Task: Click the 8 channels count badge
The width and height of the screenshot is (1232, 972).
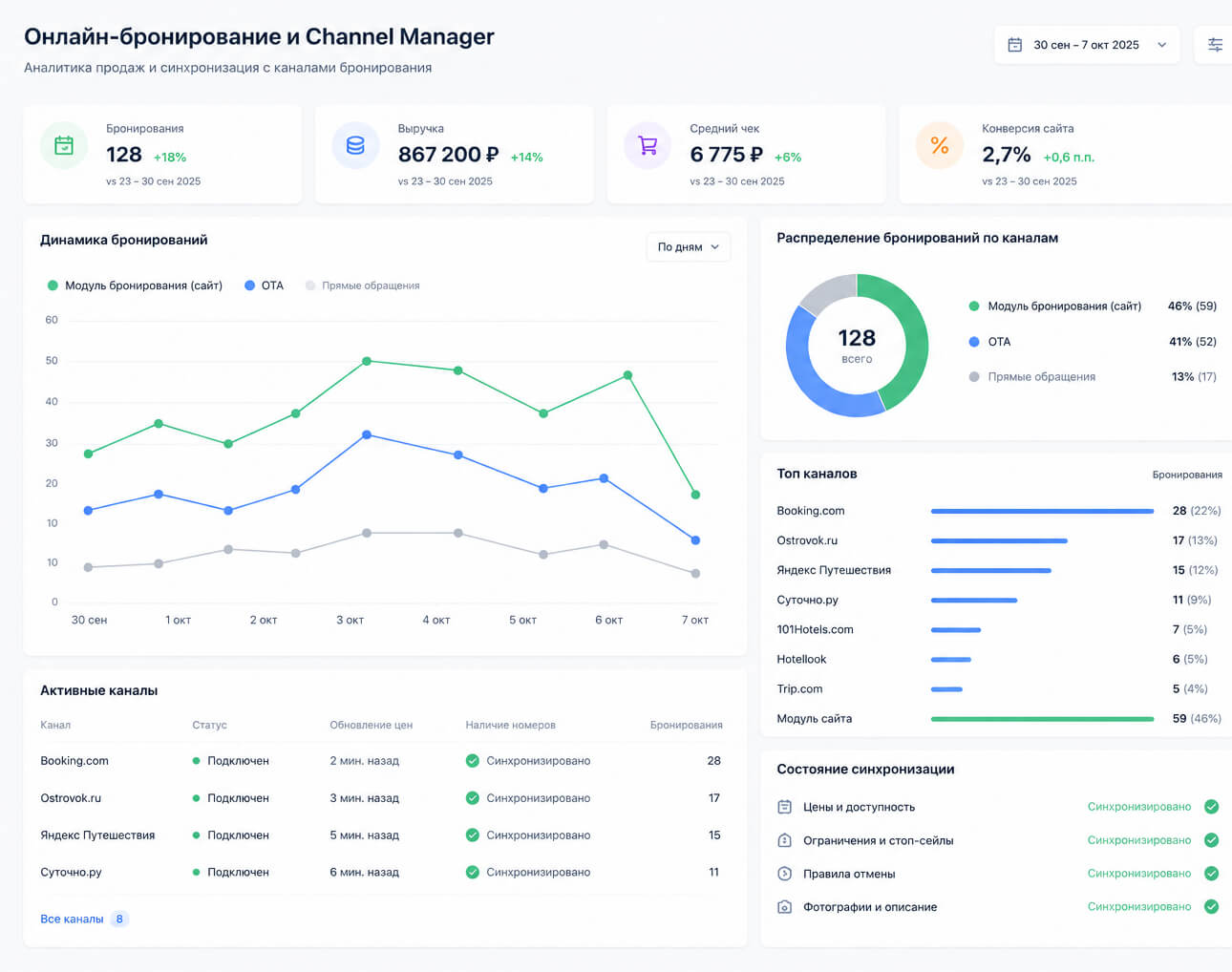Action: tap(119, 919)
